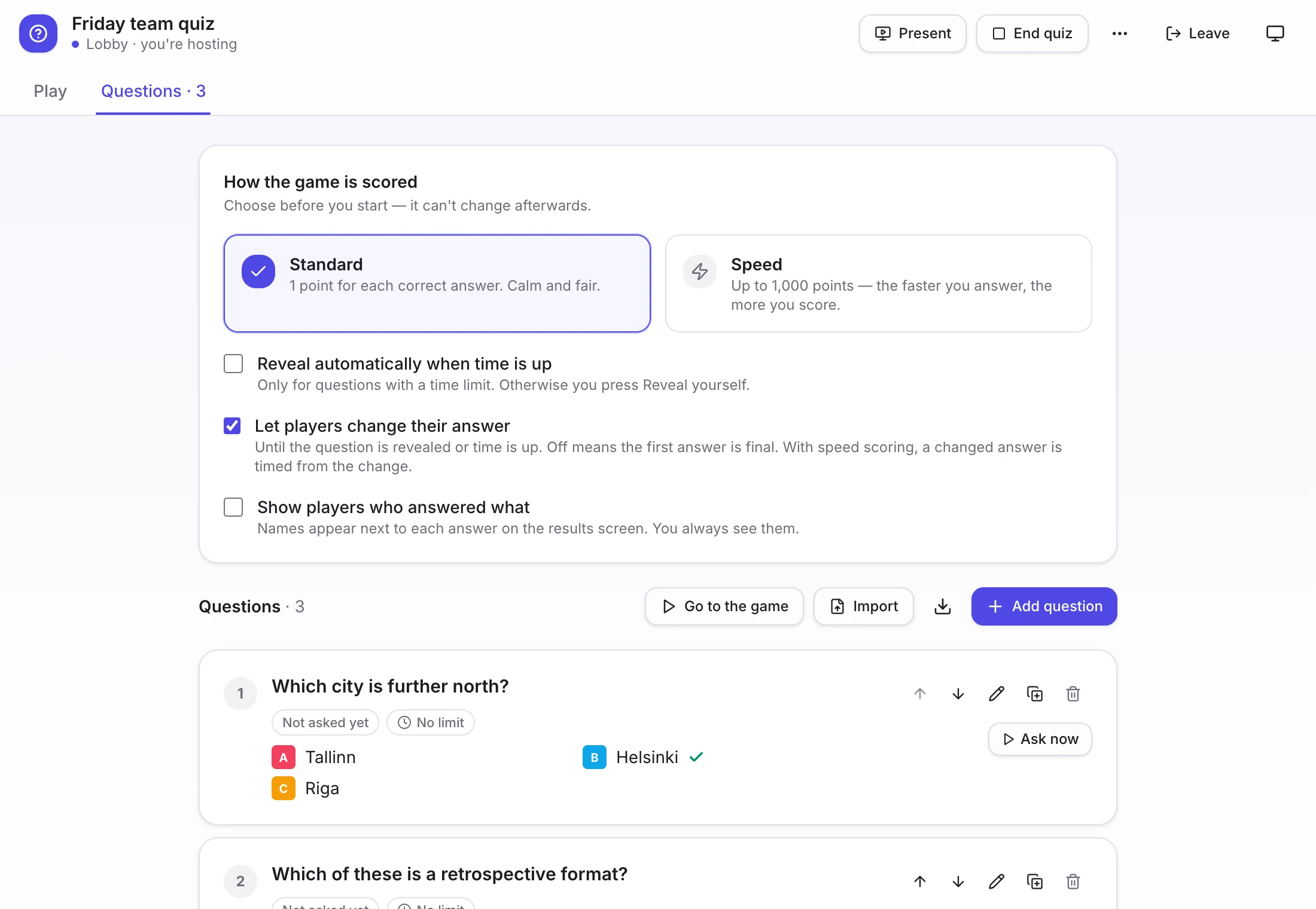Download questions with the export icon
1316x909 pixels.
pos(943,606)
